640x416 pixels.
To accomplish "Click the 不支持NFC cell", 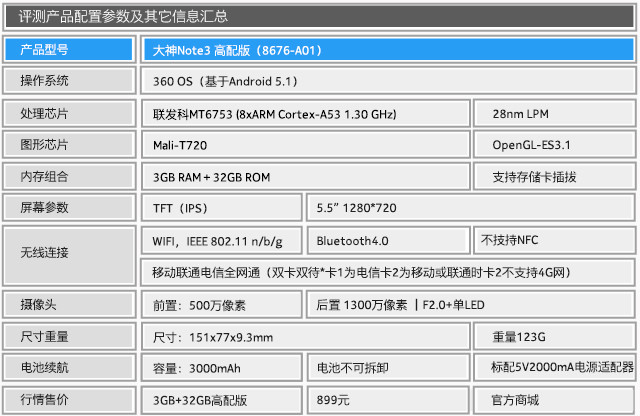I will pos(554,240).
